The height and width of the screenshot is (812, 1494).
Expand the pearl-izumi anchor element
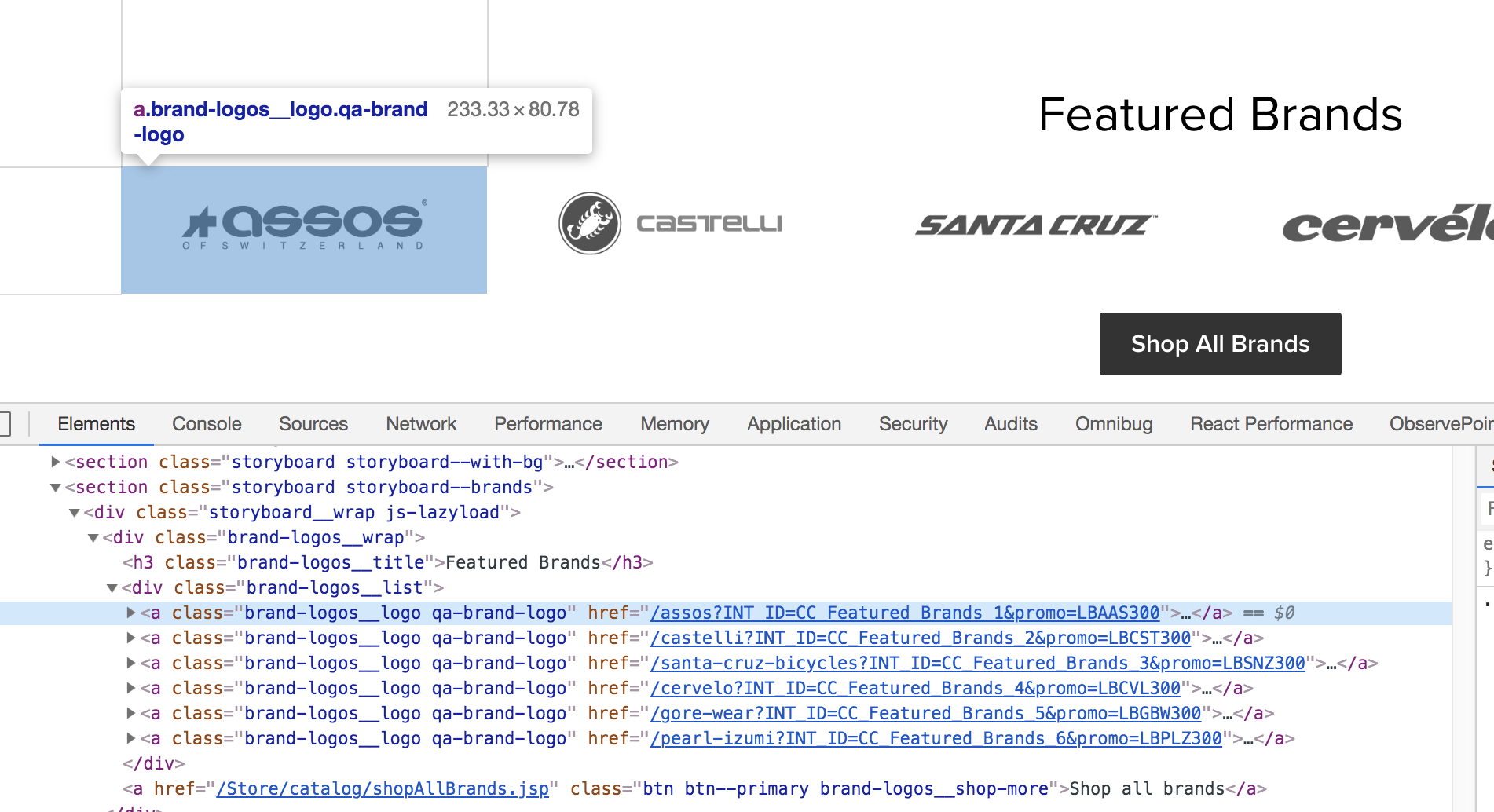click(131, 738)
